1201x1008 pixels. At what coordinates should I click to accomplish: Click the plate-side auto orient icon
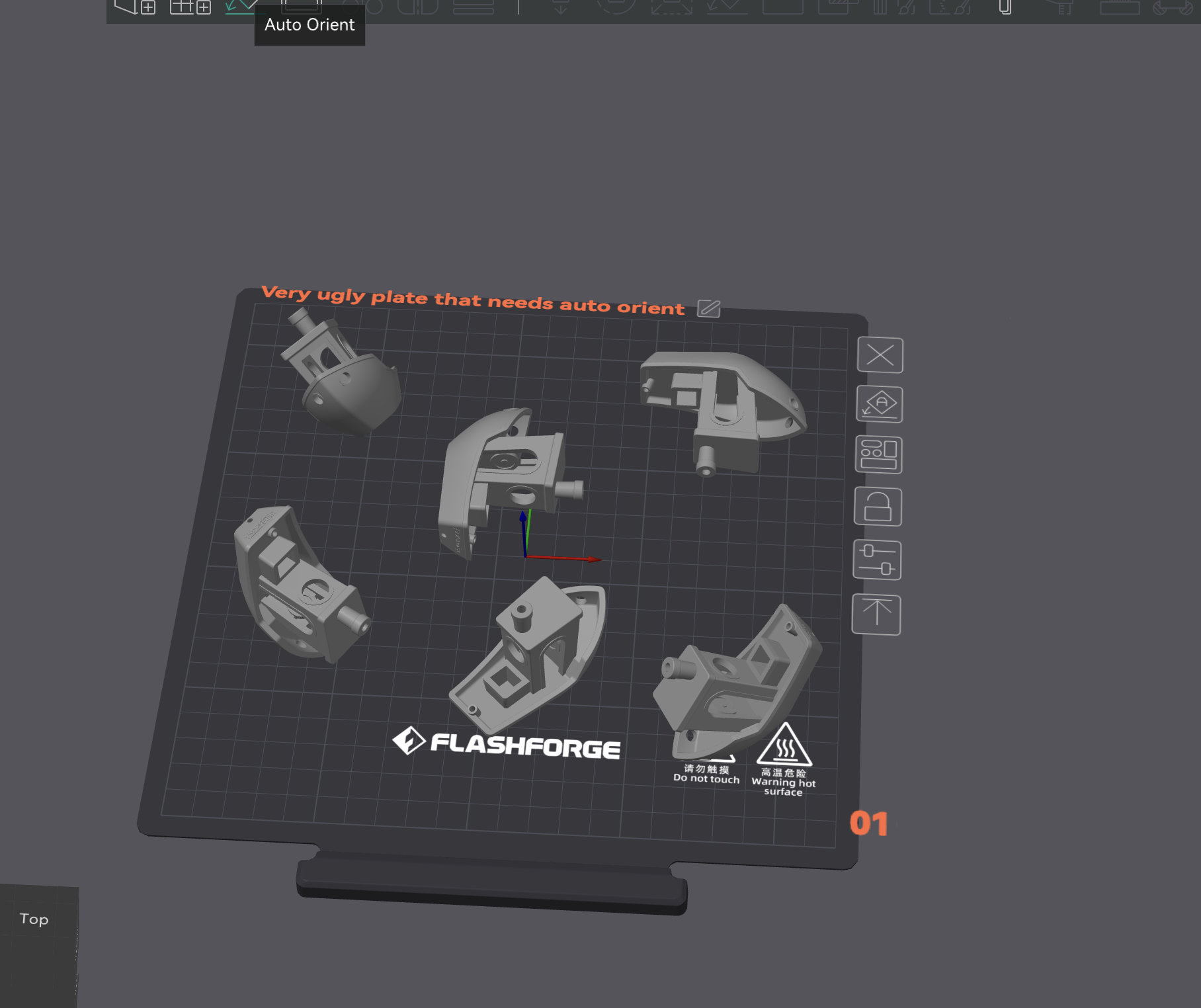pos(880,404)
